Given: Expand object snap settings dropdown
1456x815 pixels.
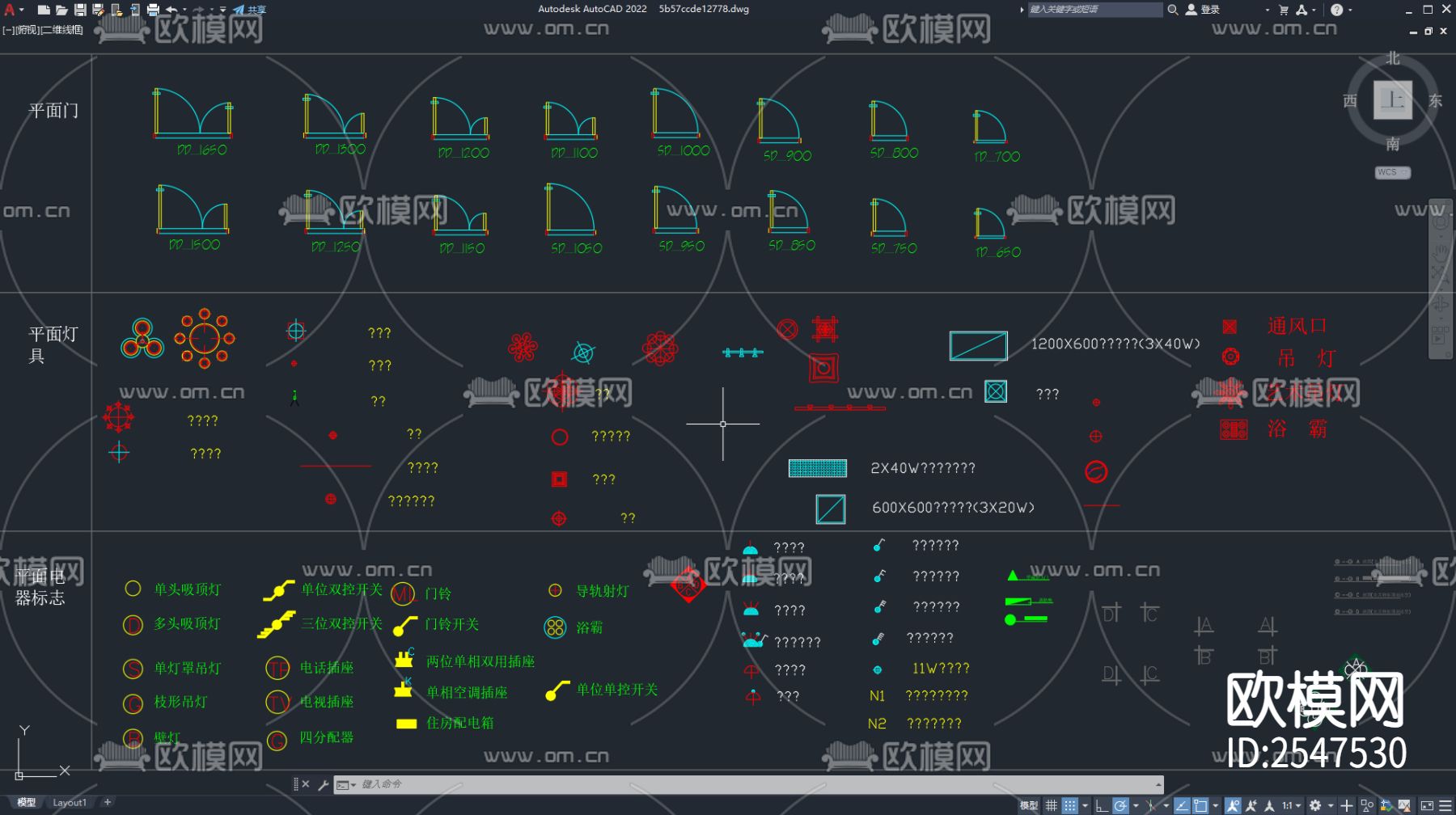Looking at the screenshot, I should coord(1216,805).
